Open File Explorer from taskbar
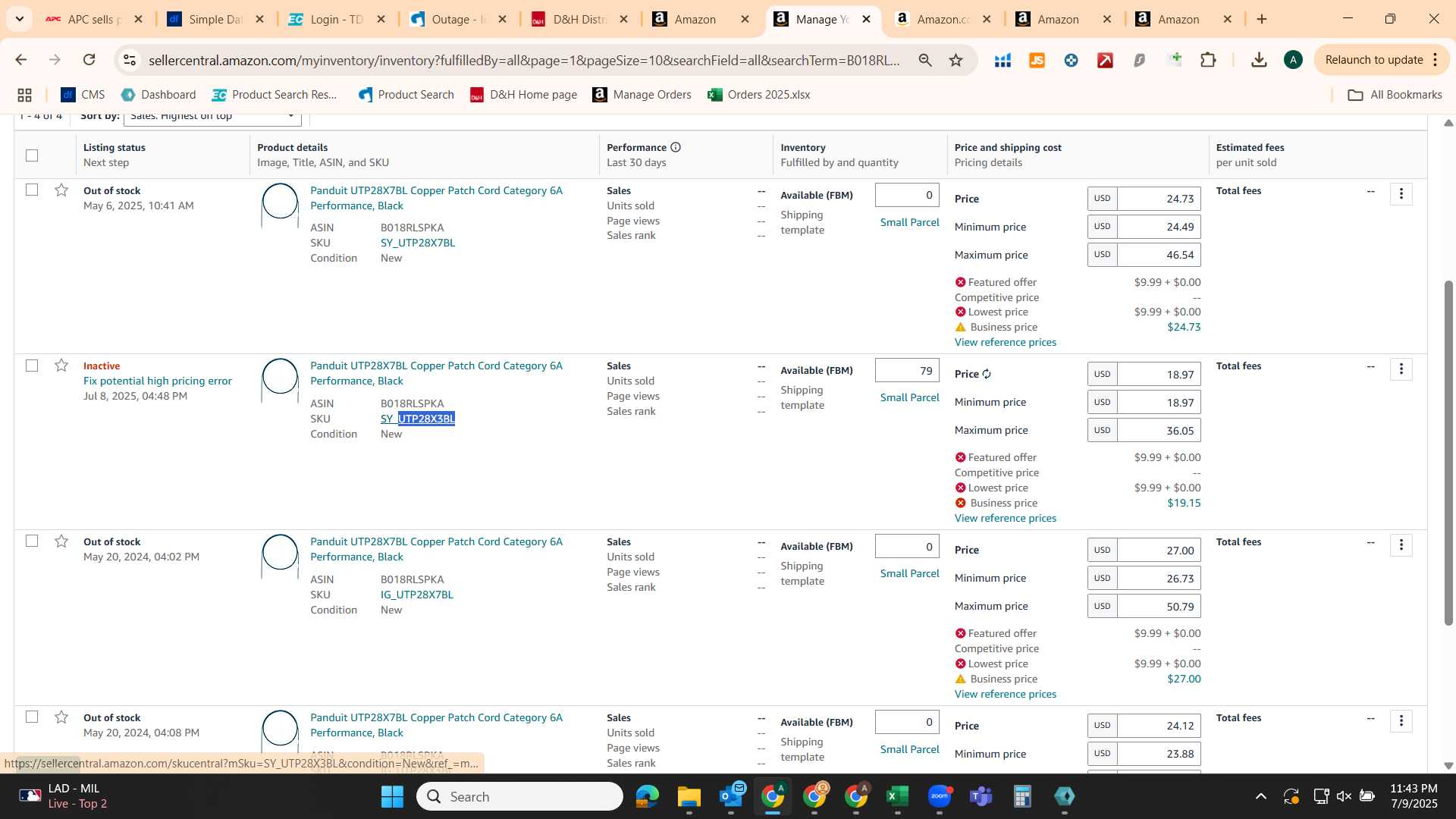This screenshot has width=1456, height=819. [689, 796]
